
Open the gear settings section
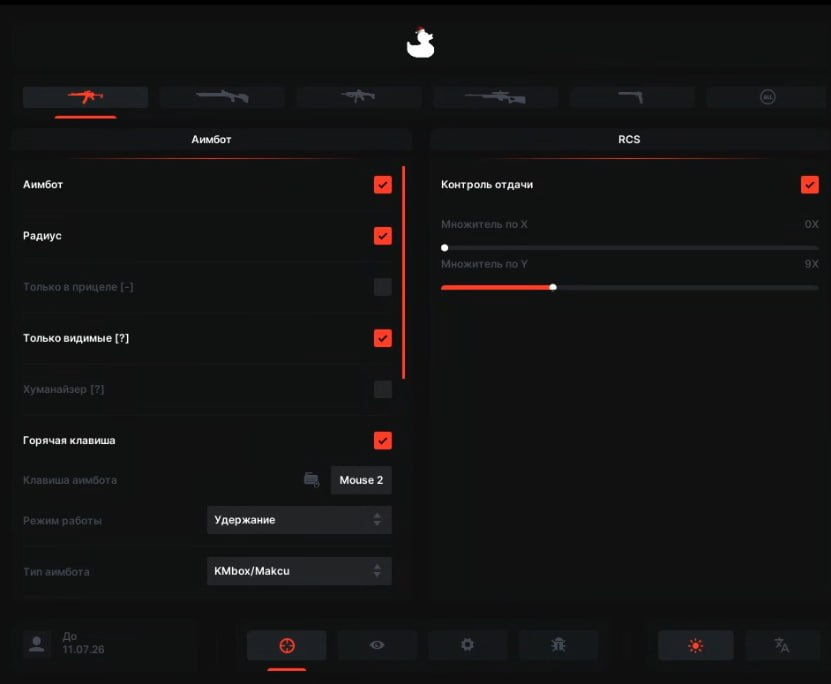coord(467,645)
